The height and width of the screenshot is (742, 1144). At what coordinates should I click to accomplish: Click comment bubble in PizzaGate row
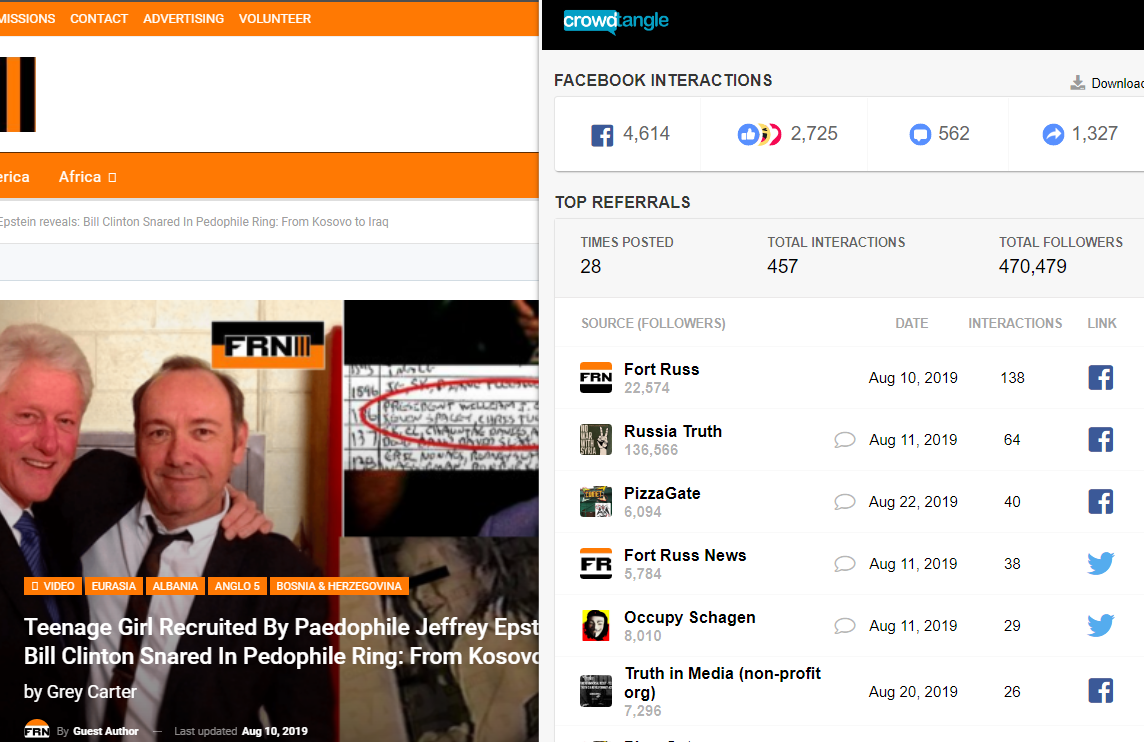[844, 501]
